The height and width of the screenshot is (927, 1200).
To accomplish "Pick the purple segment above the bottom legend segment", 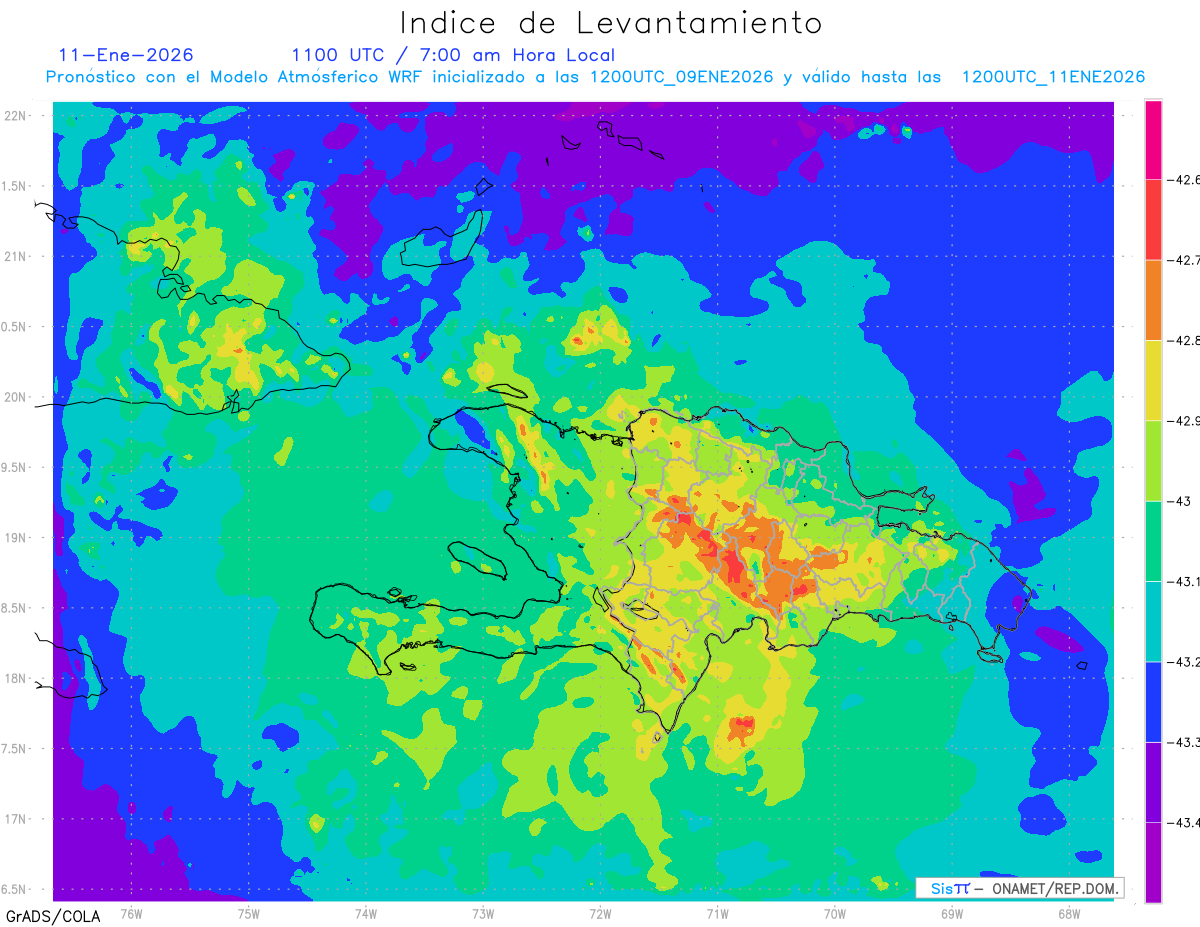I will (1153, 781).
